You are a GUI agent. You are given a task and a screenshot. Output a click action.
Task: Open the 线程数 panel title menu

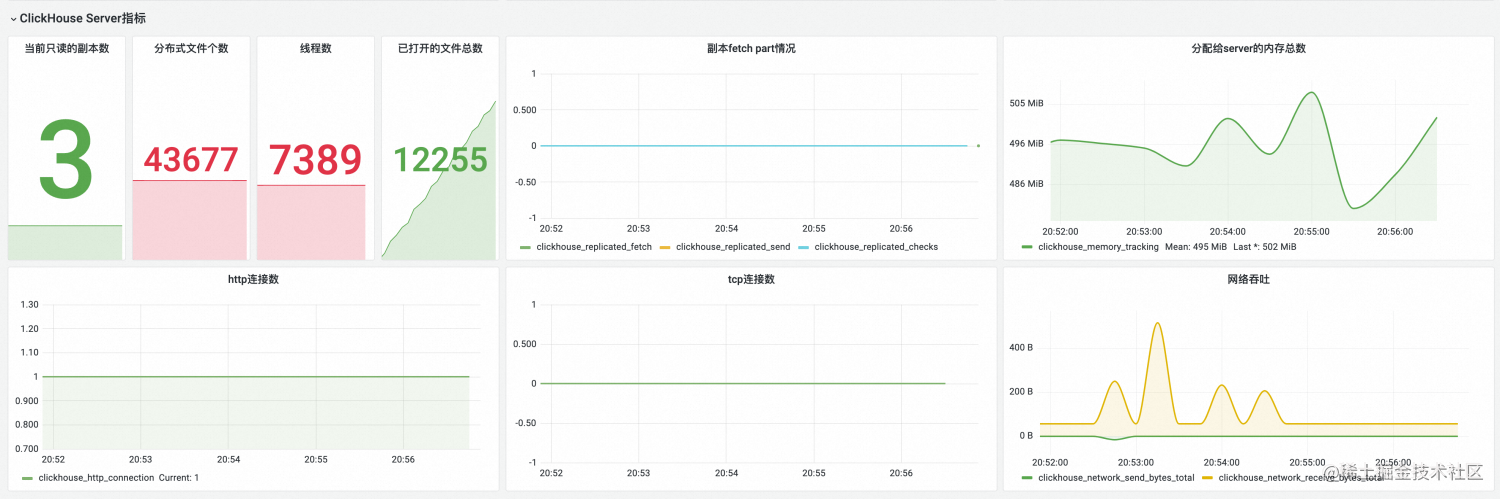point(316,48)
